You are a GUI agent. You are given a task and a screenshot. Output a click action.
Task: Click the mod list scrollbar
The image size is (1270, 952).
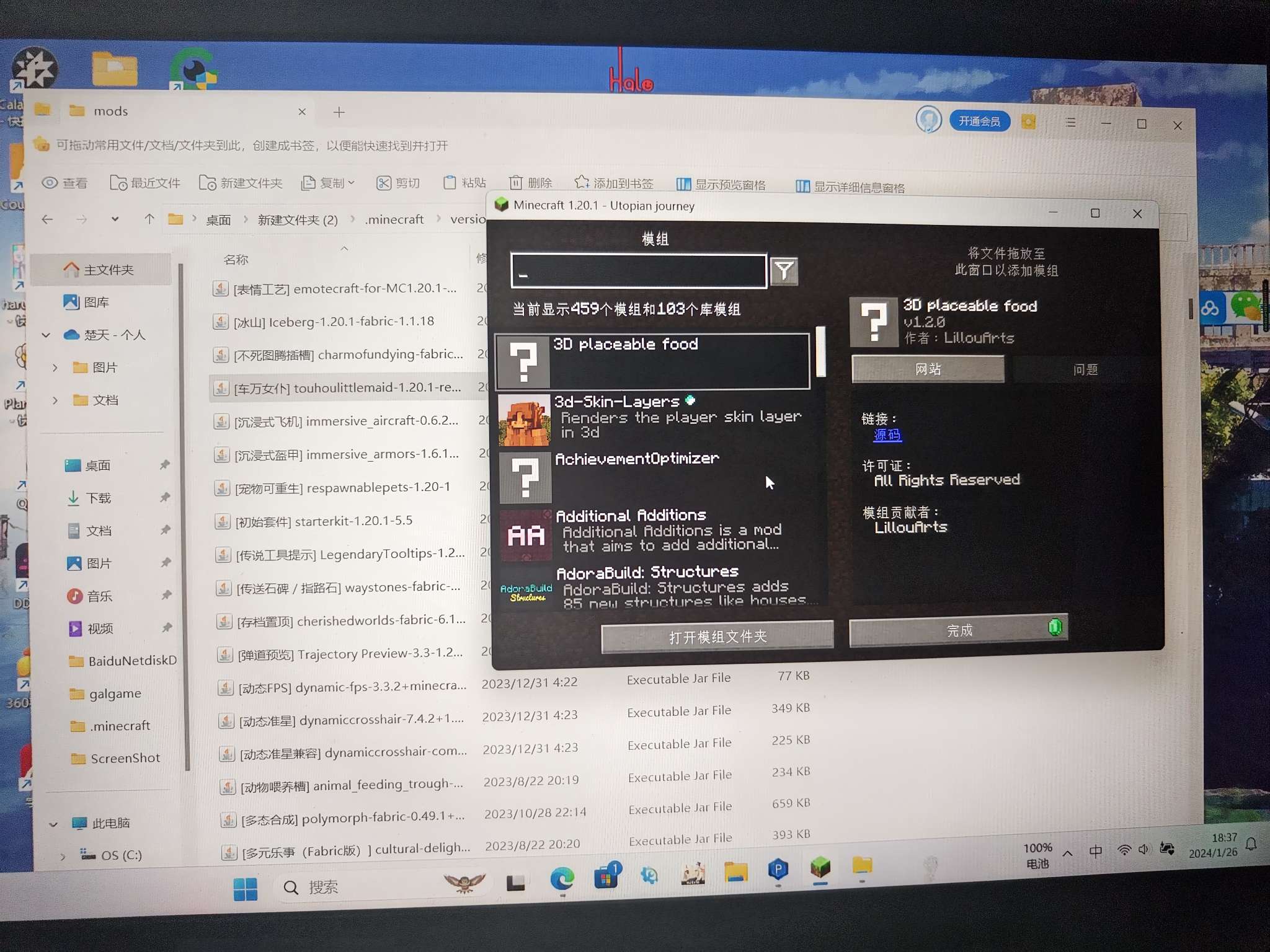(820, 351)
